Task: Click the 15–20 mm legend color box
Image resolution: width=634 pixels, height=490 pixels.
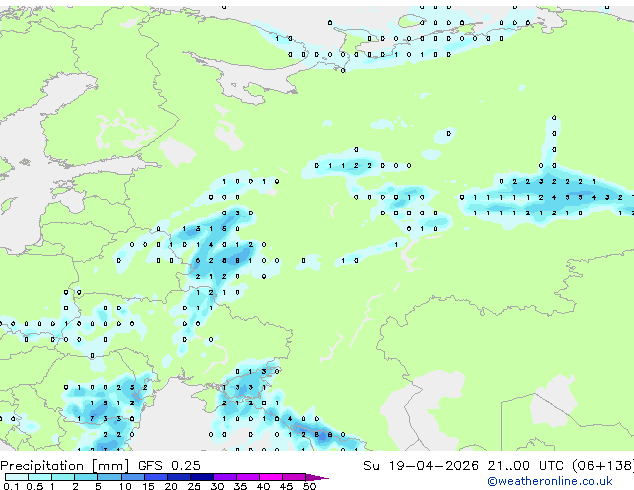Action: 156,477
